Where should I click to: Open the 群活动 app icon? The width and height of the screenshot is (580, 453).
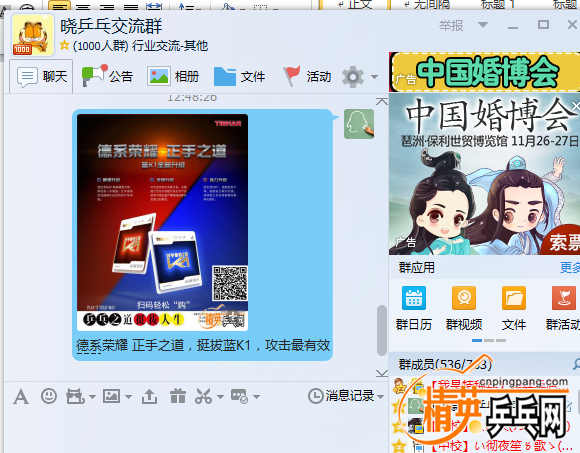563,308
